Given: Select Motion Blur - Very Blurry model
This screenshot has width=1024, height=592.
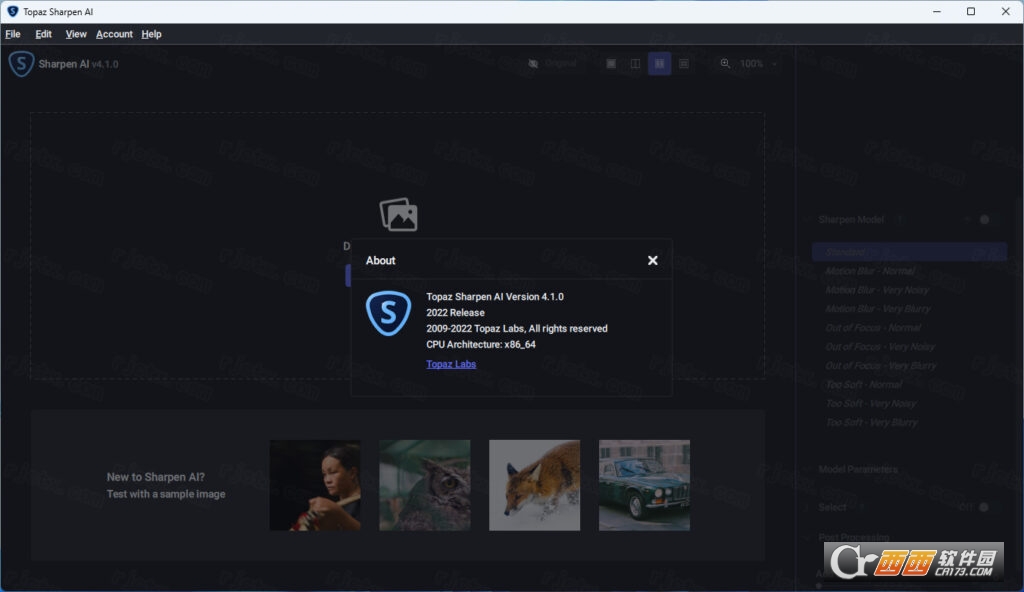Looking at the screenshot, I should [878, 309].
